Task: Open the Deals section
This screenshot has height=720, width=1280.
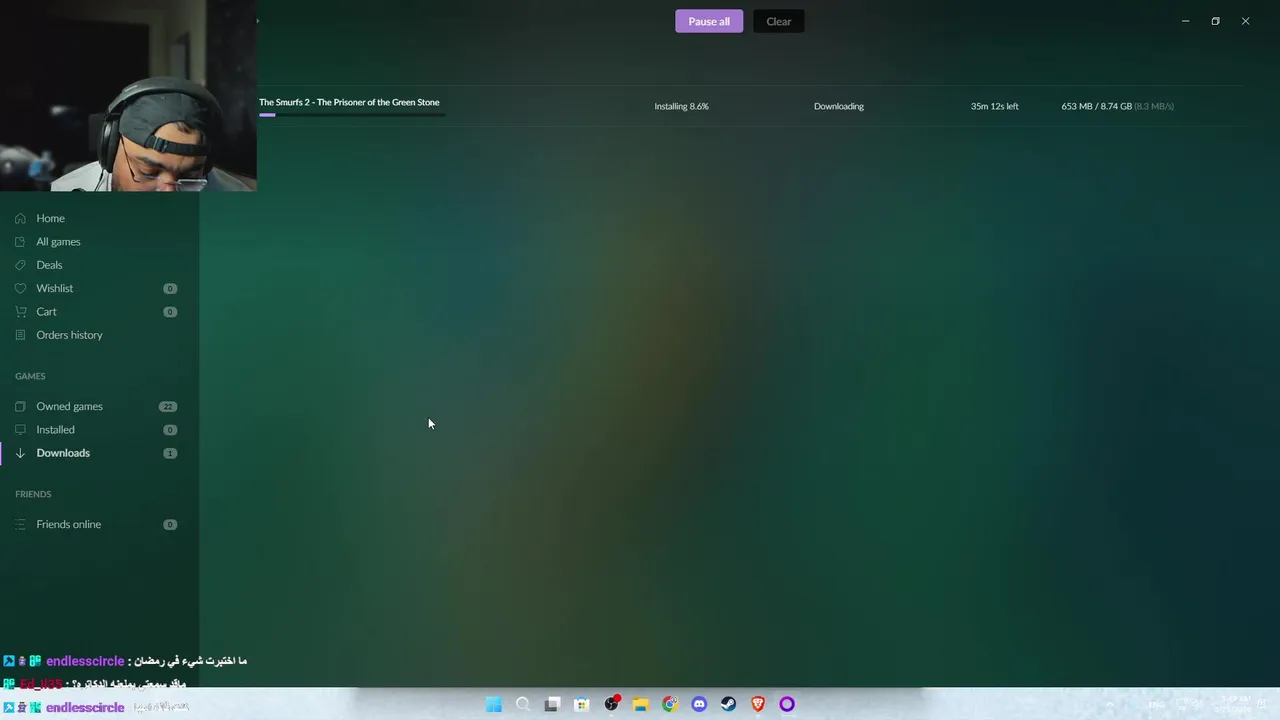Action: [x=49, y=265]
